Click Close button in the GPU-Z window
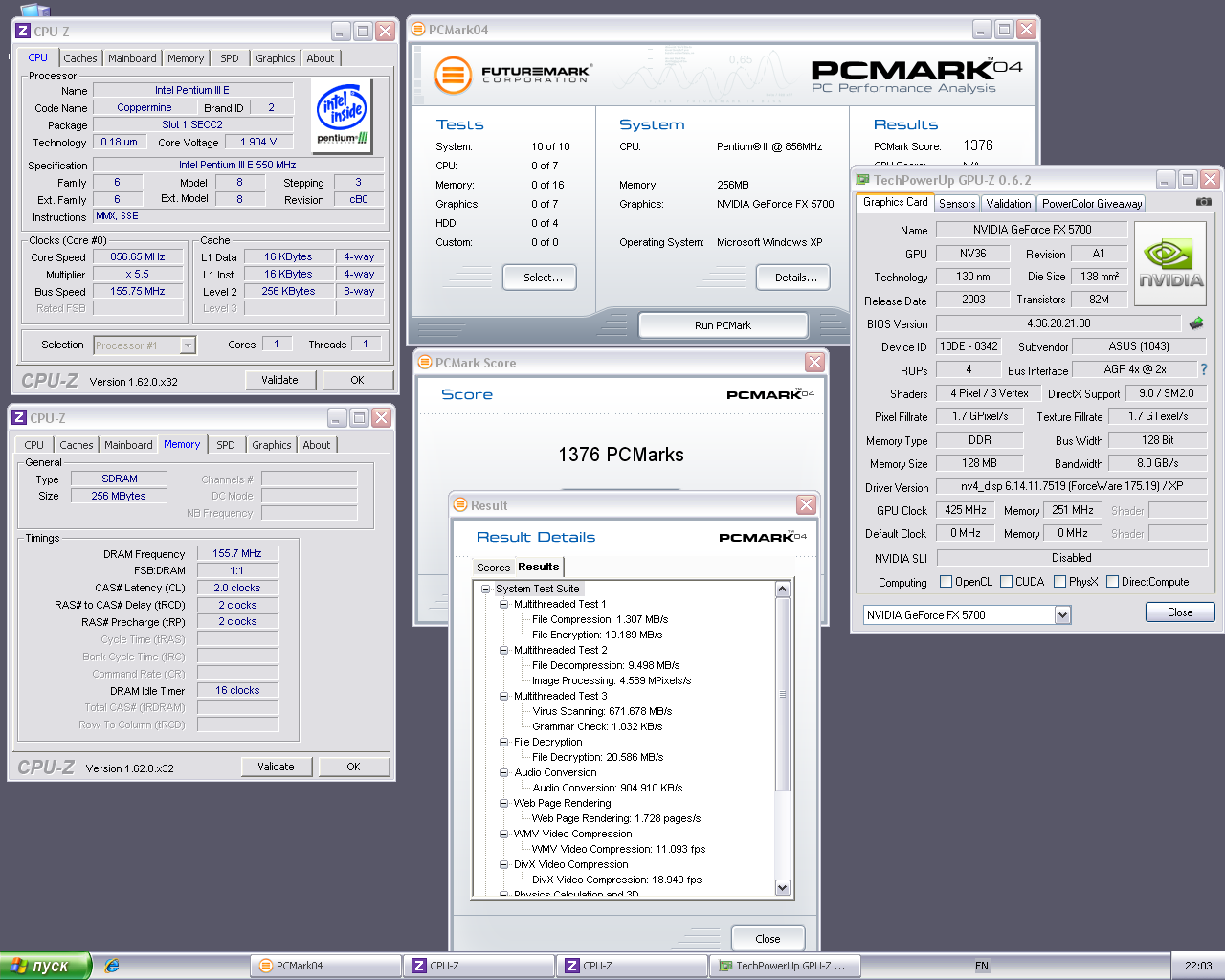This screenshot has height=980, width=1225. (1180, 612)
